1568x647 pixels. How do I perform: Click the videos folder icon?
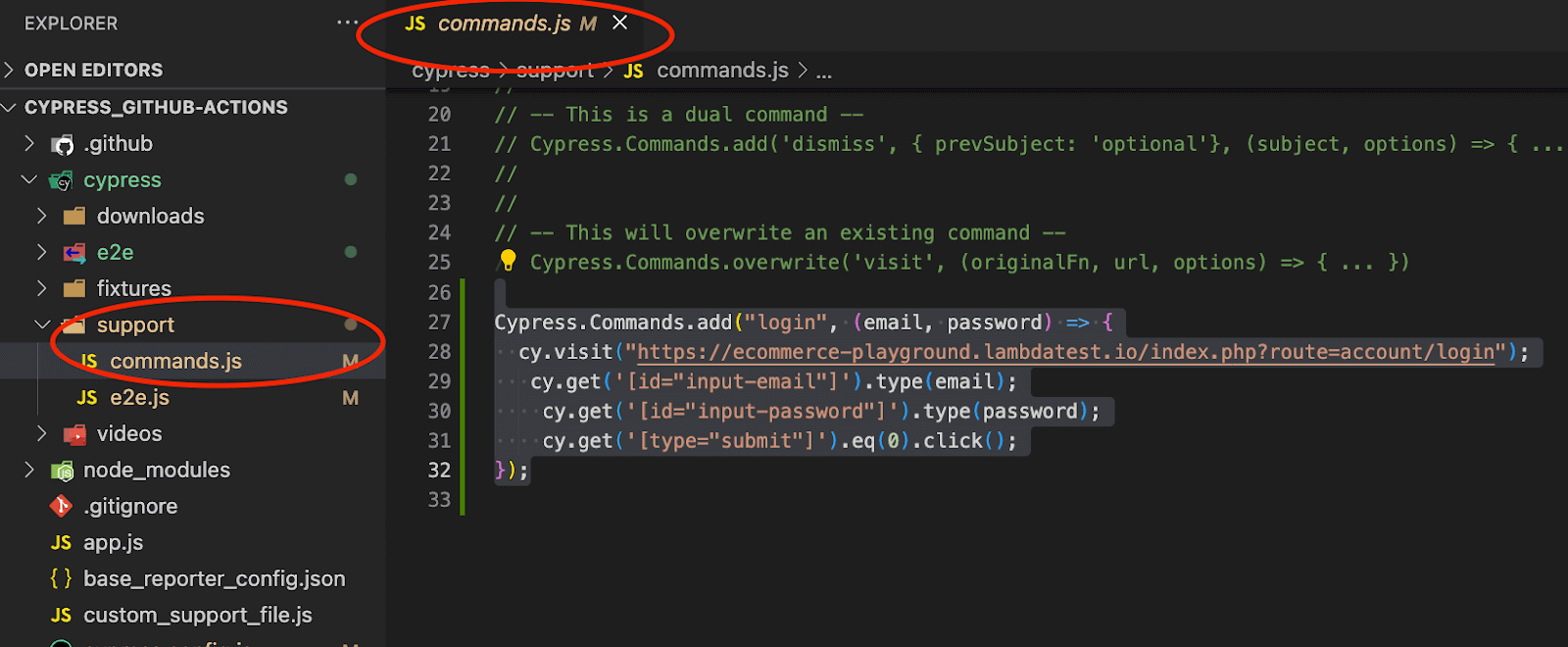coord(74,434)
